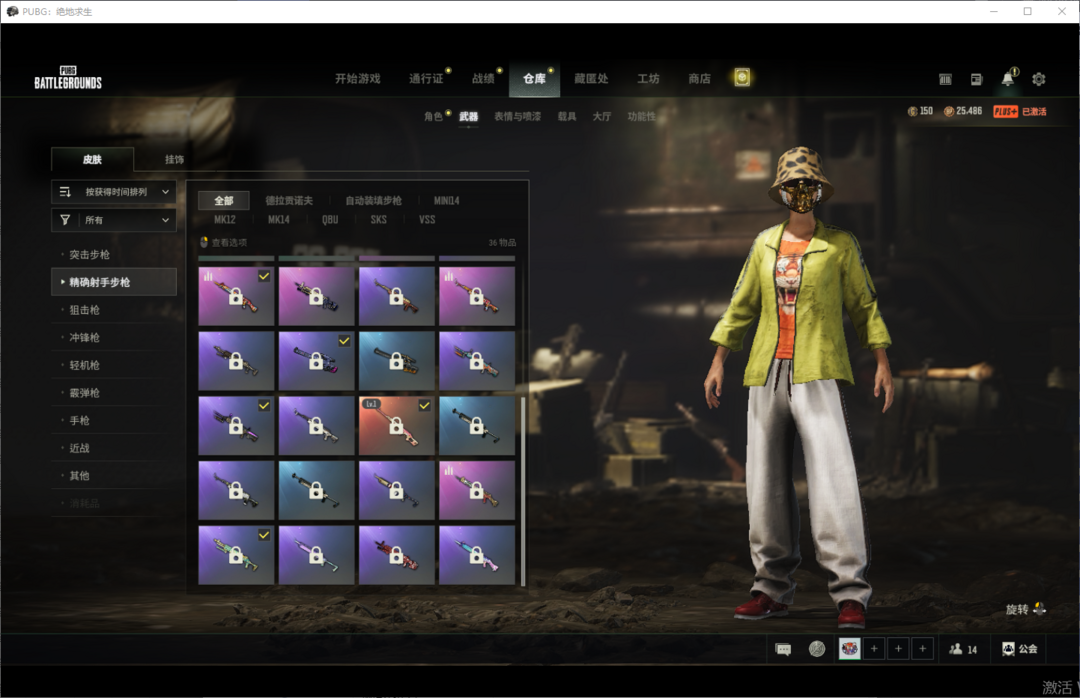Switch to the 载具 sub-tab
Screen dimensions: 1080x698
(567, 116)
